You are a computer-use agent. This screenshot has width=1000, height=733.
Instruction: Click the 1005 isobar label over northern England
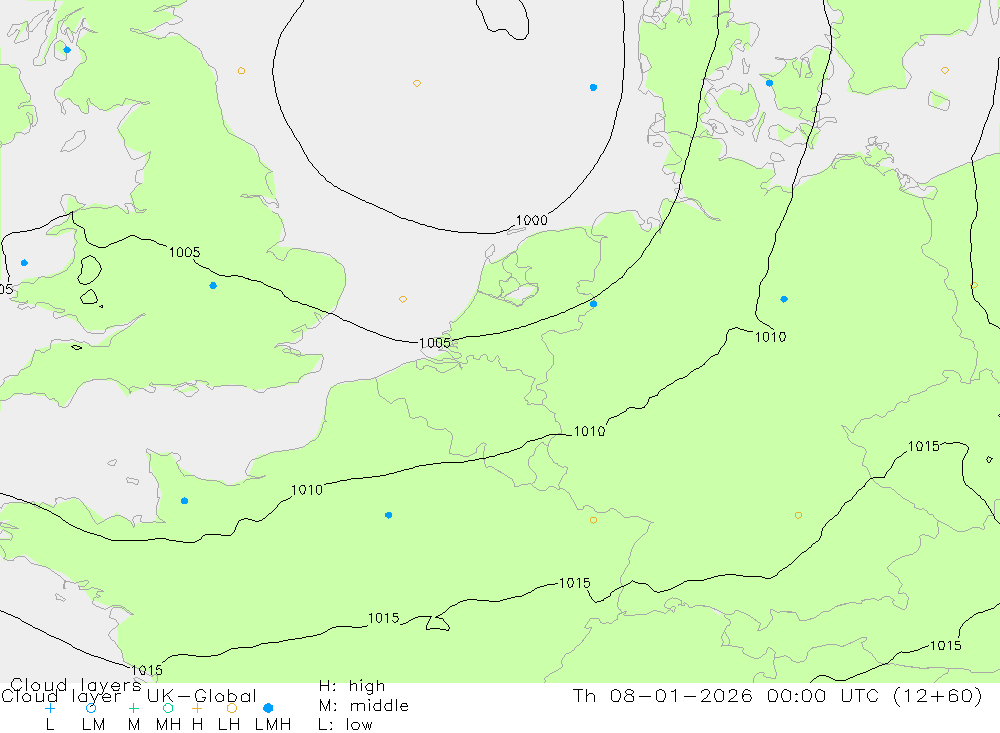point(184,253)
